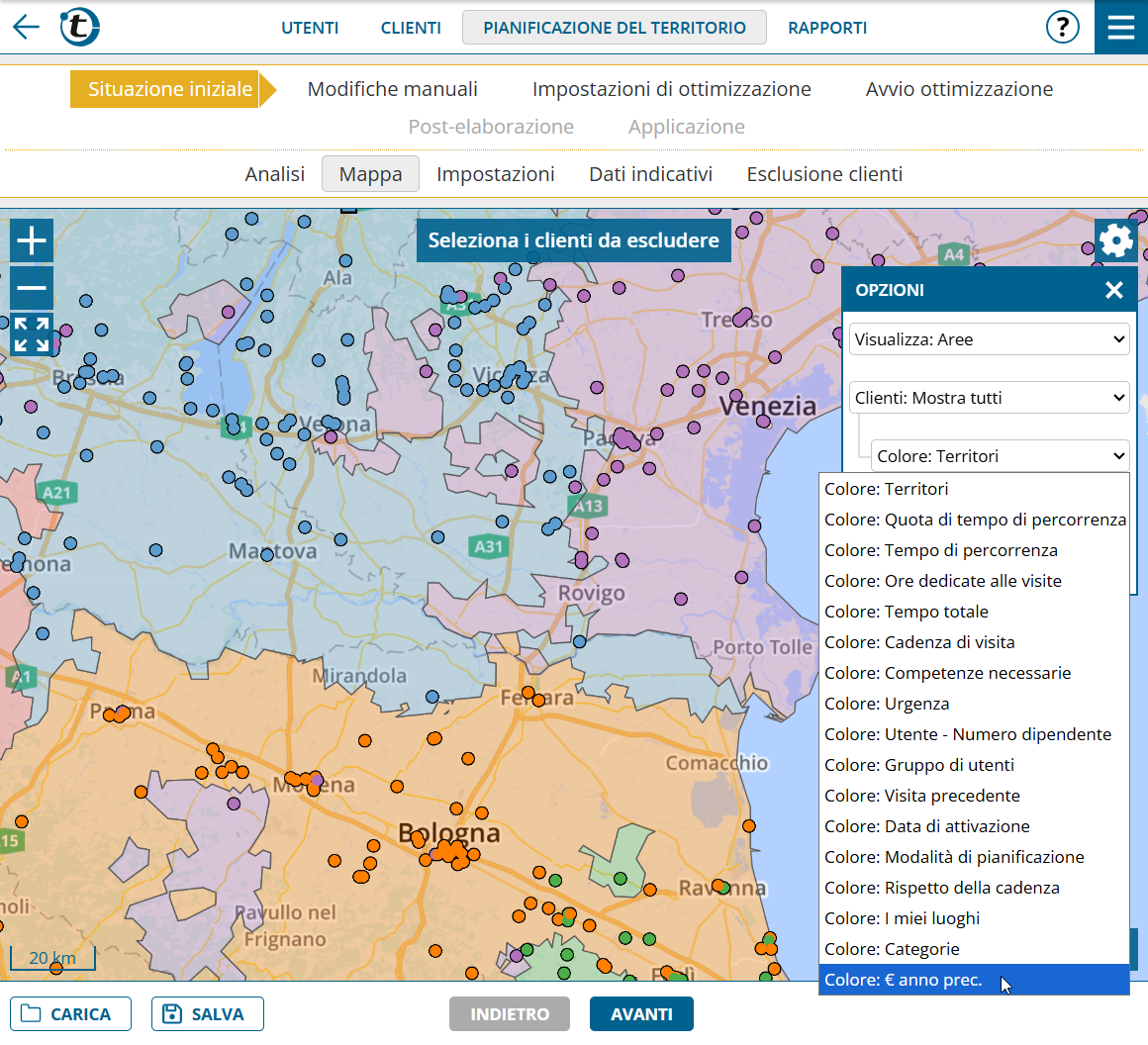Image resolution: width=1148 pixels, height=1045 pixels.
Task: Close the Opzioni panel
Action: tap(1113, 290)
